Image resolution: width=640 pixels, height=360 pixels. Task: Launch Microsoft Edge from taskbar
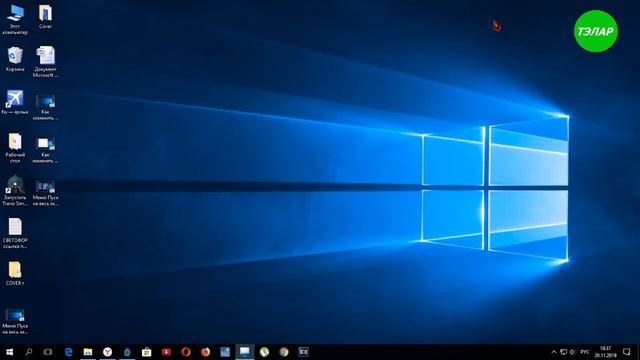tap(68, 352)
